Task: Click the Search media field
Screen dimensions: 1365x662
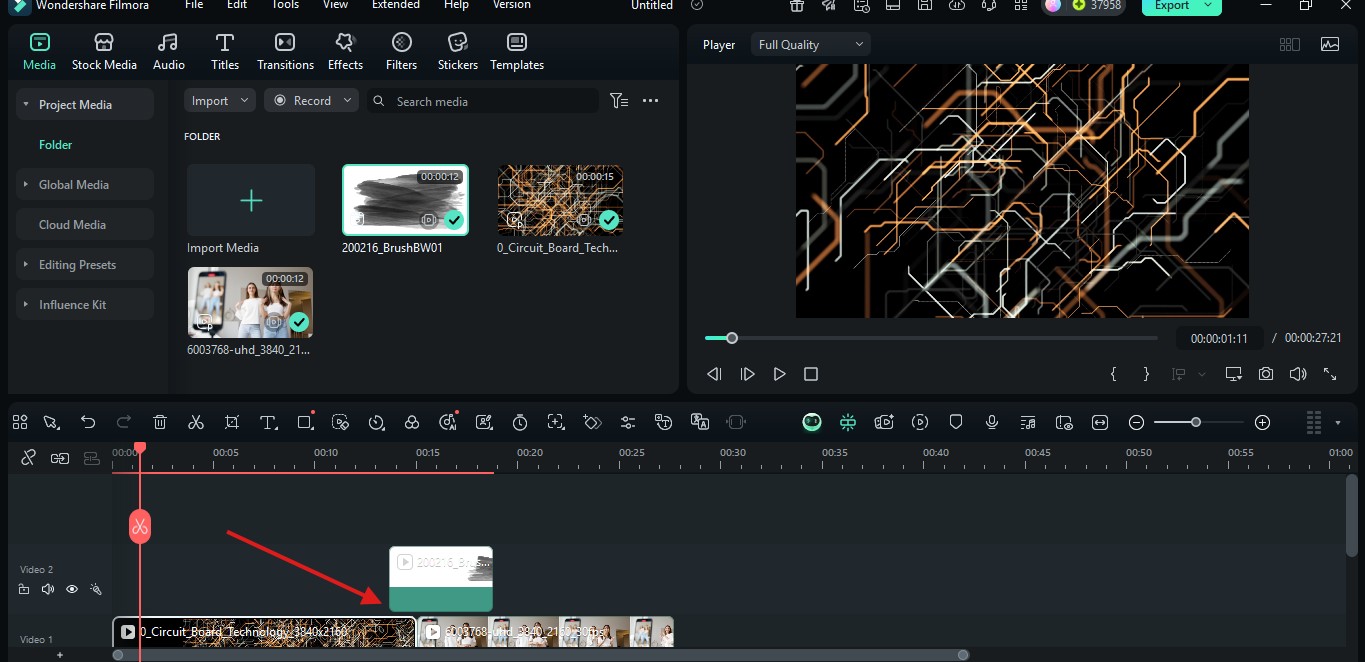Action: (x=482, y=101)
